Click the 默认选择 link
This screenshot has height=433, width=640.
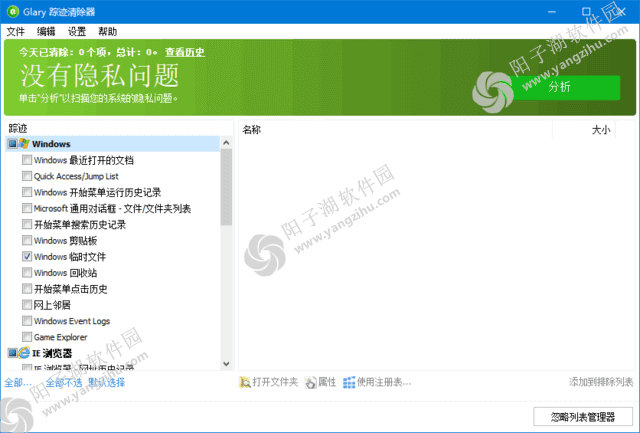tap(107, 383)
